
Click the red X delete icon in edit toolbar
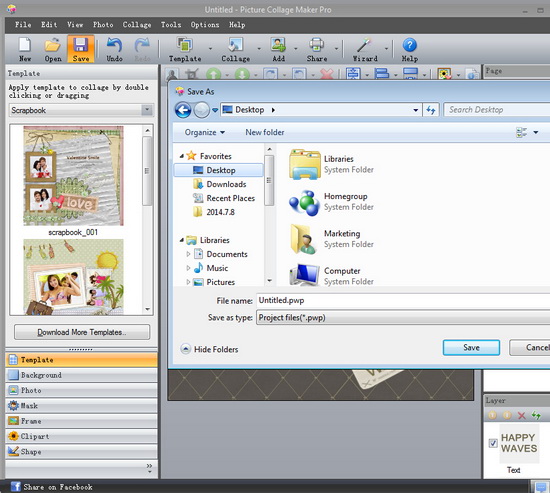click(x=327, y=74)
